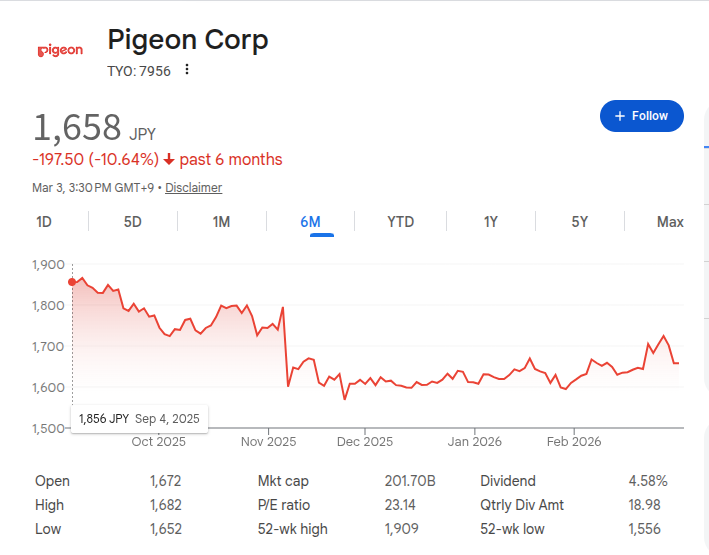Click the Pigeon logo icon

click(x=60, y=50)
